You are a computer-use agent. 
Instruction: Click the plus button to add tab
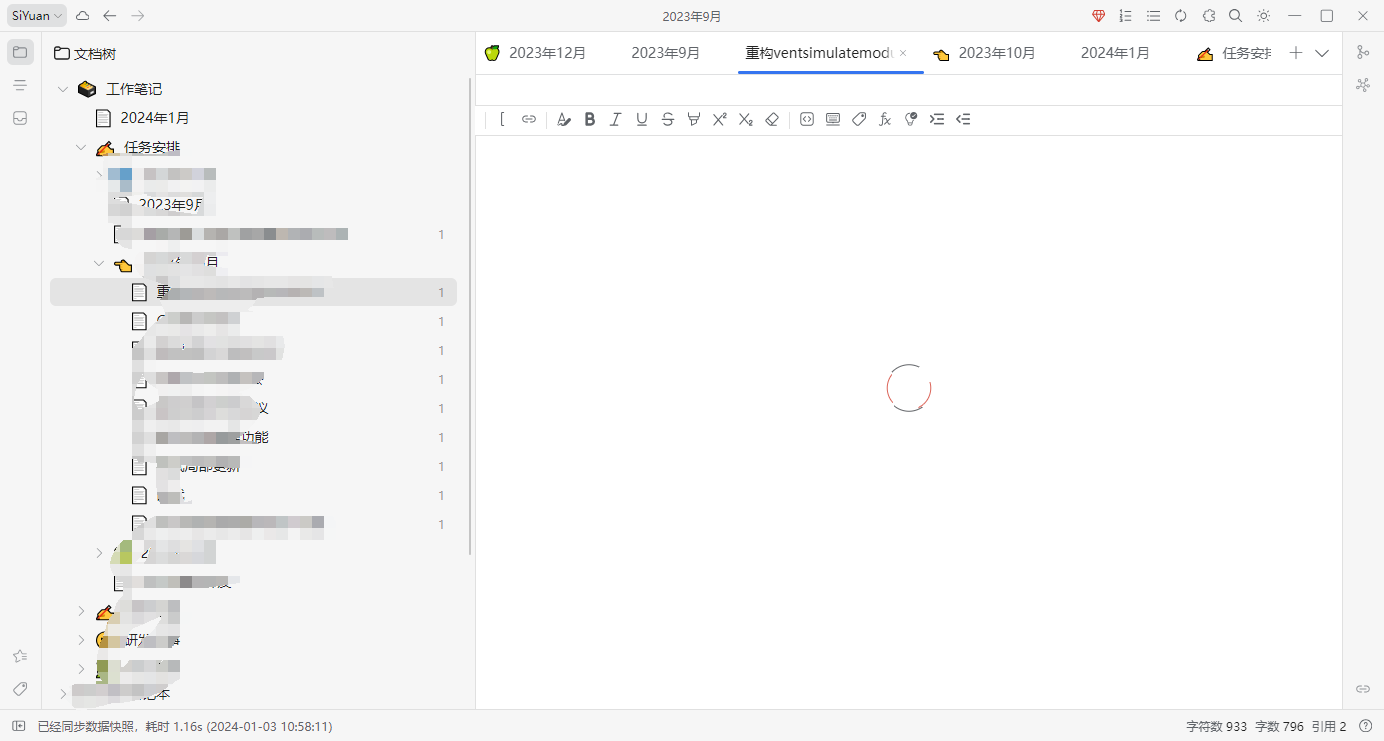pyautogui.click(x=1296, y=53)
